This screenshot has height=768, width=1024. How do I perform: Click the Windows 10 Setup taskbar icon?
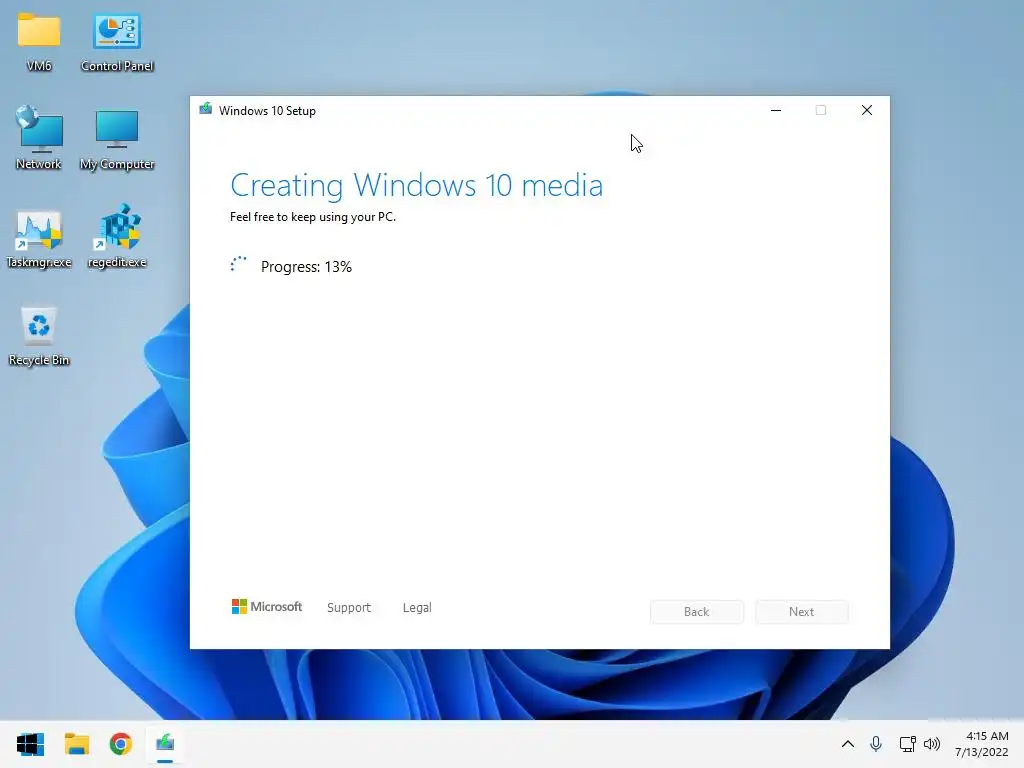165,744
